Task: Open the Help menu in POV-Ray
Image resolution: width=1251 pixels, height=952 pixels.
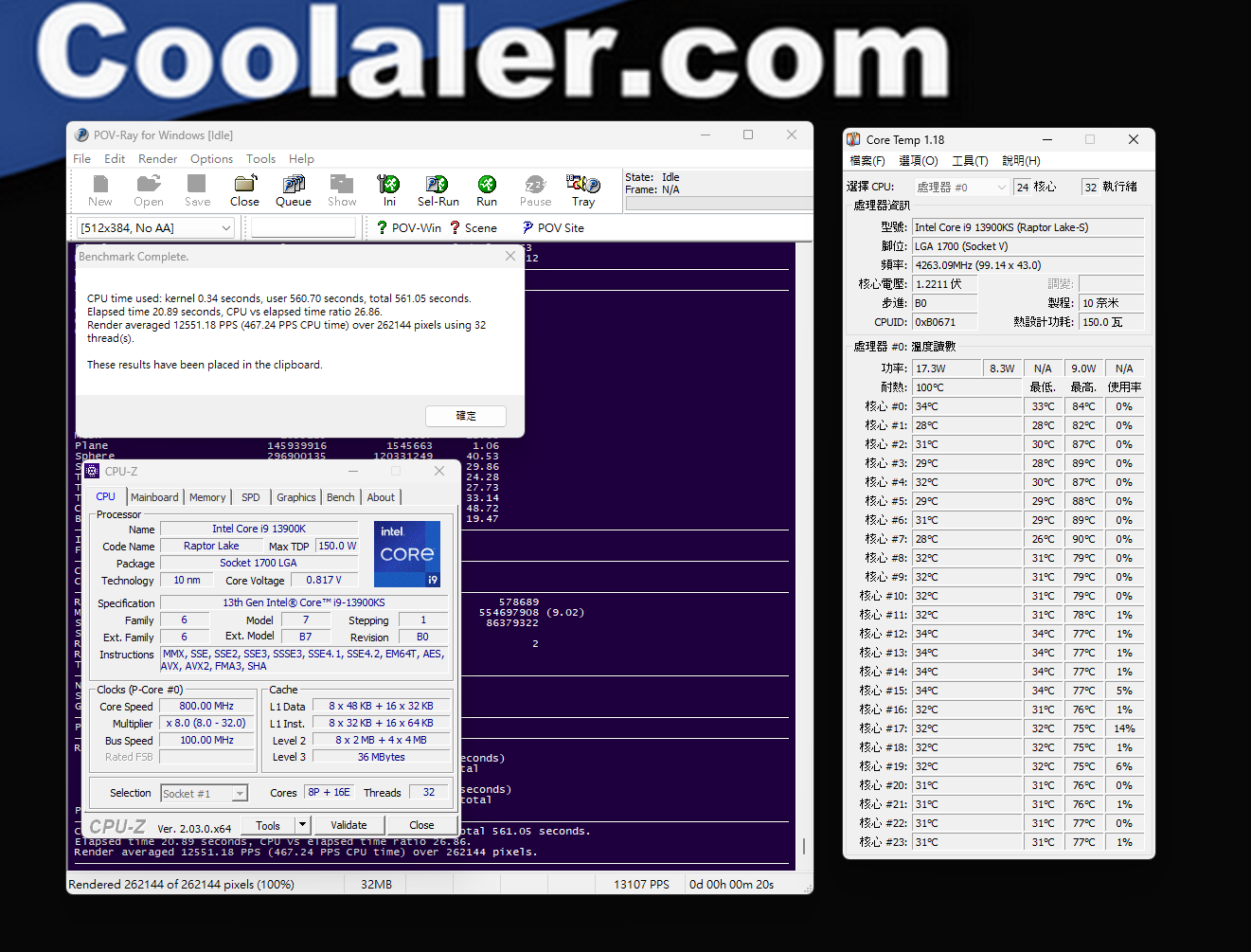Action: tap(301, 159)
